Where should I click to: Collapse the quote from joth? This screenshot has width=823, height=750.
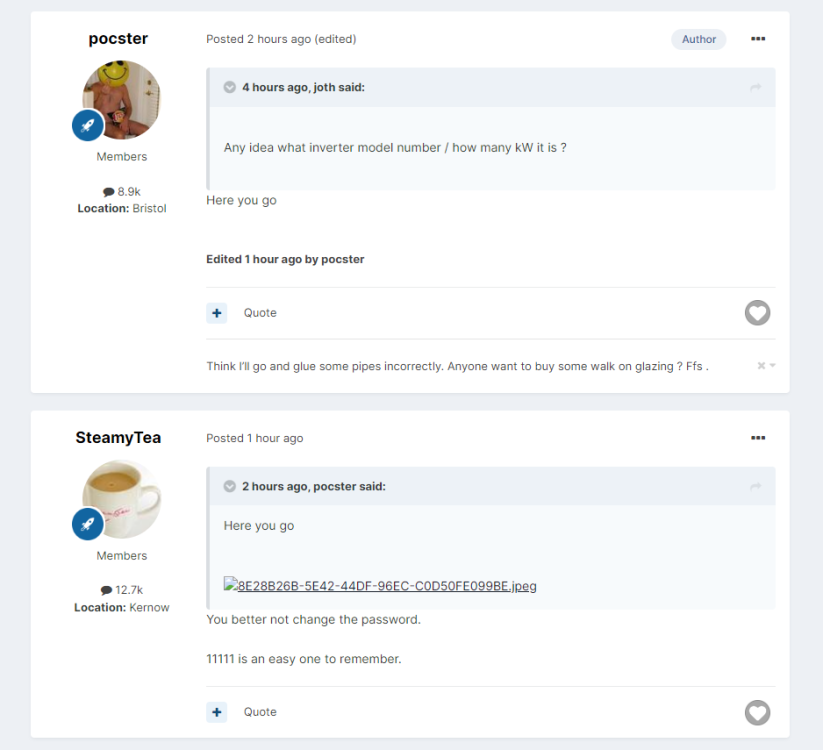pos(229,87)
